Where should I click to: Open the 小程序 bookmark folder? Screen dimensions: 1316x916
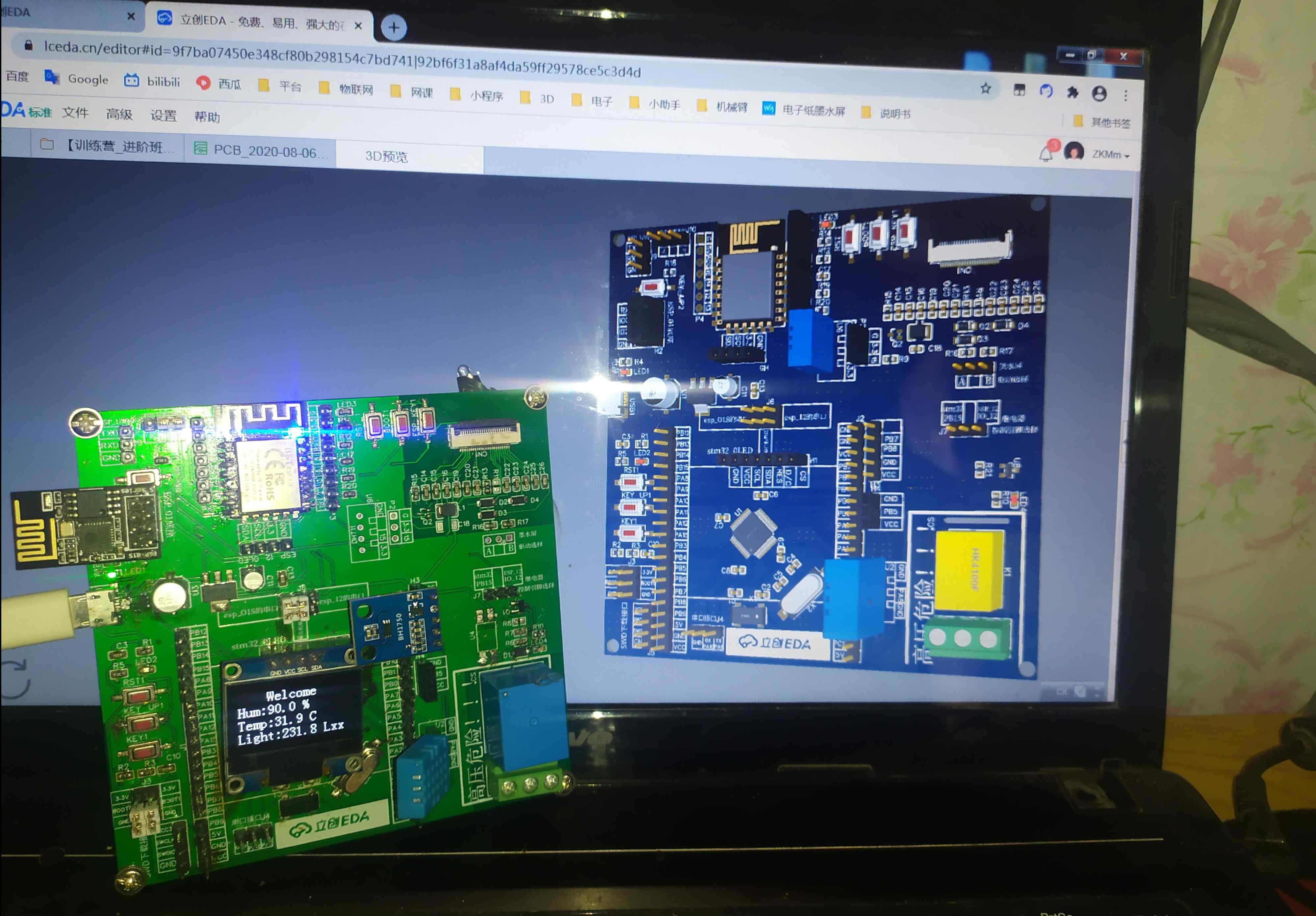(x=476, y=95)
